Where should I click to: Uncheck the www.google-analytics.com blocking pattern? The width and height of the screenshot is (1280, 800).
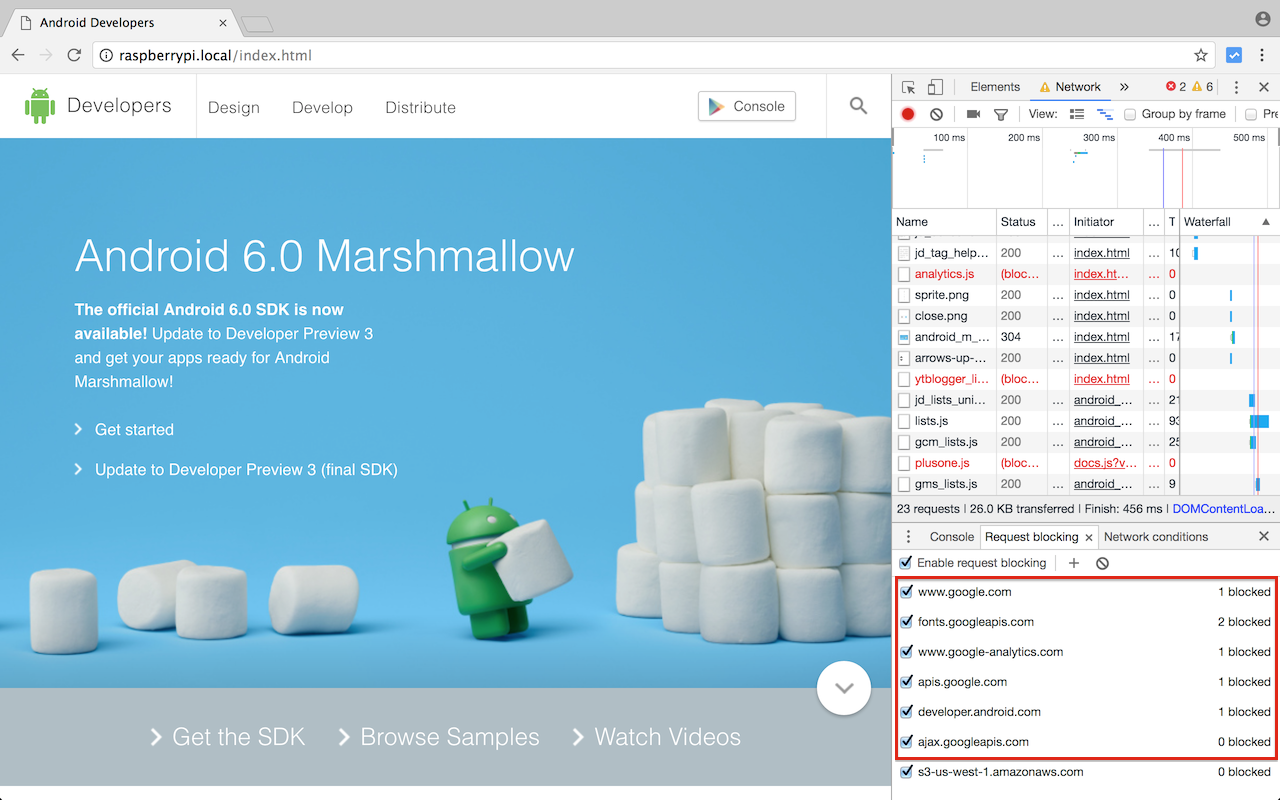907,652
